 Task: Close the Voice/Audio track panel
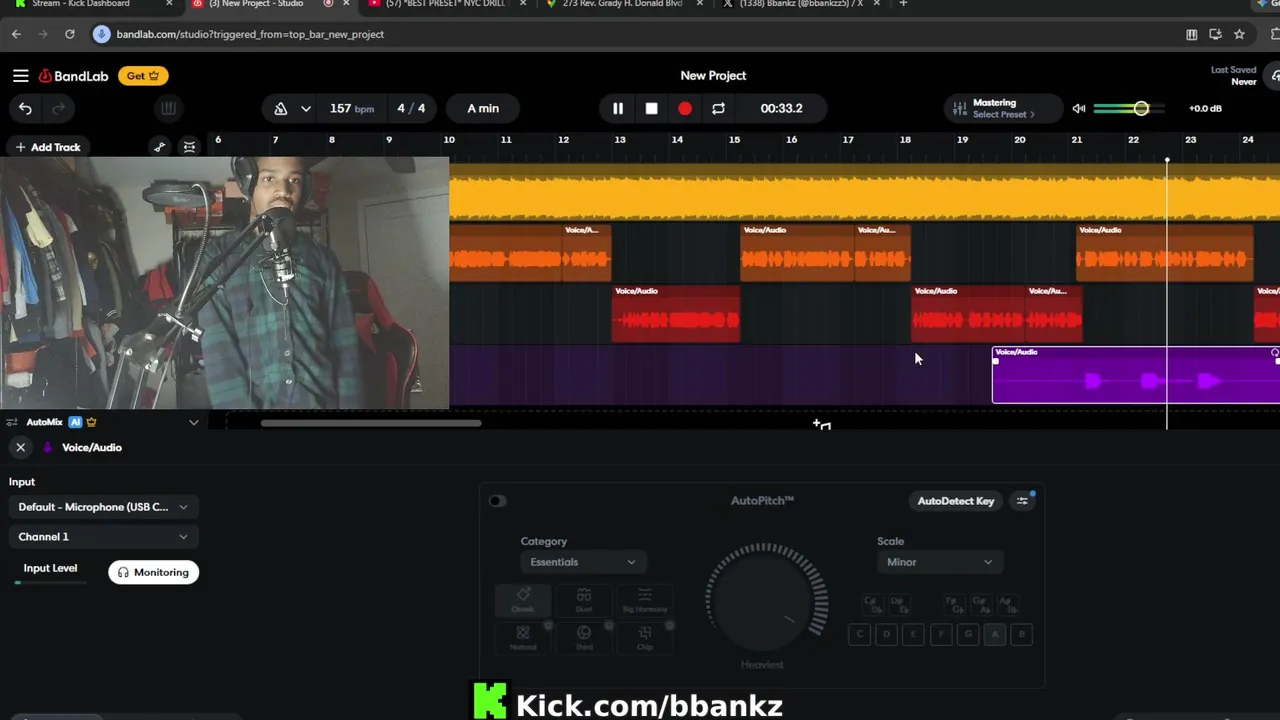click(20, 447)
